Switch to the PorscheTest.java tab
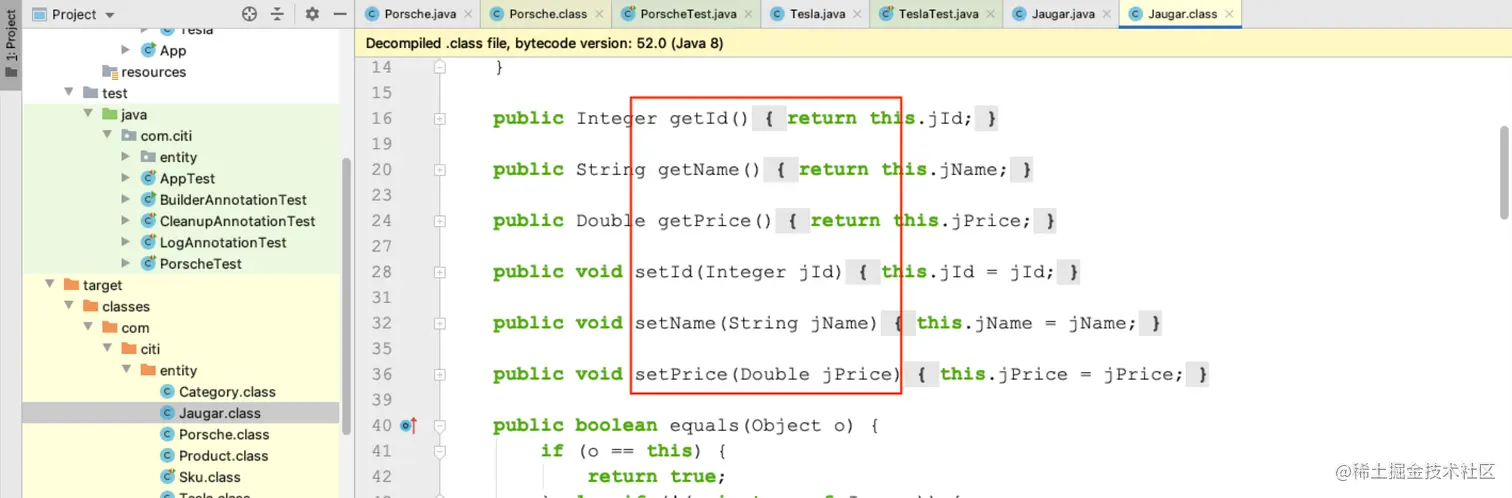Image resolution: width=1512 pixels, height=498 pixels. (688, 14)
